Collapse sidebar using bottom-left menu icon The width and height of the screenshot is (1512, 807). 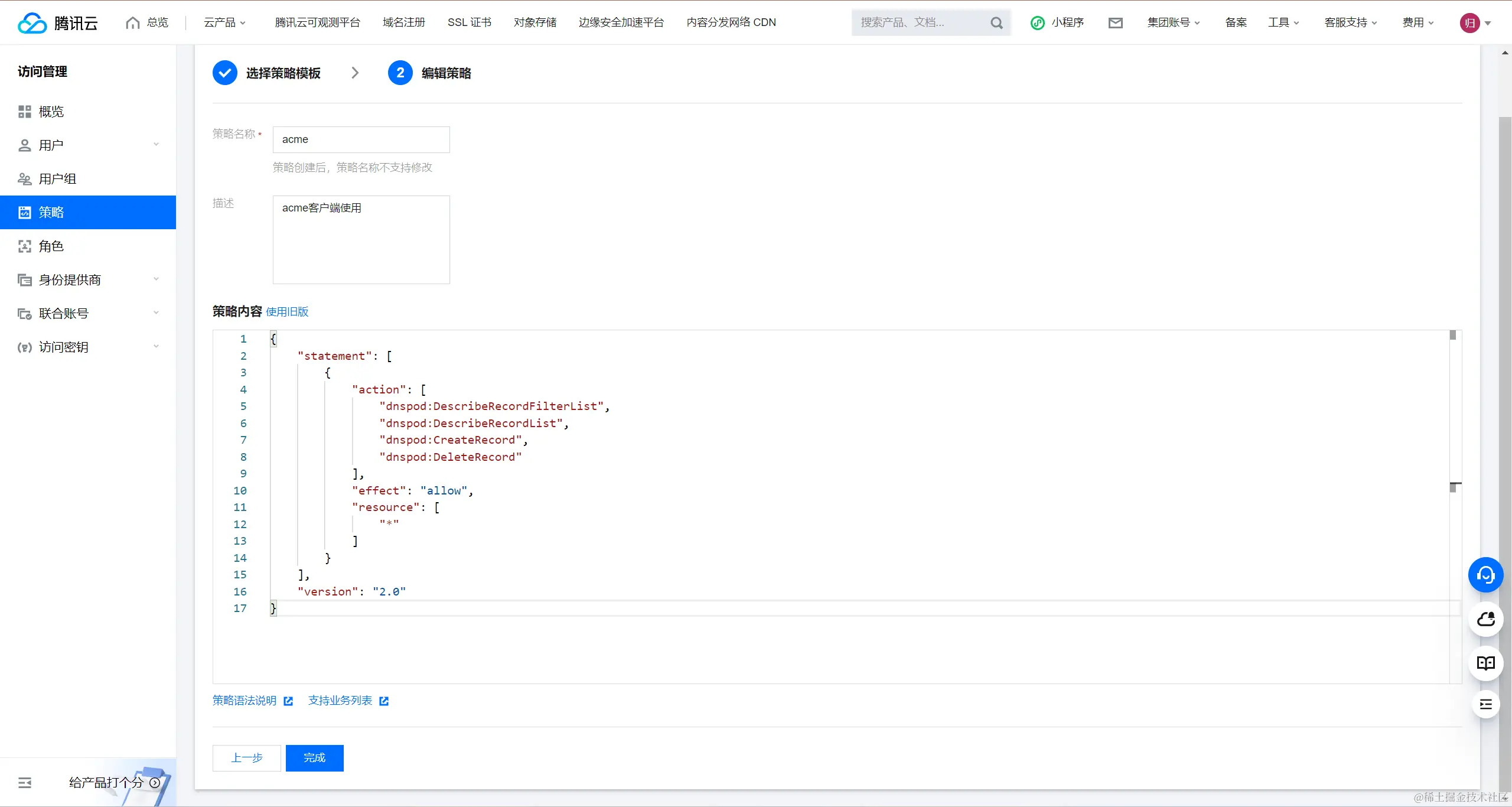25,783
